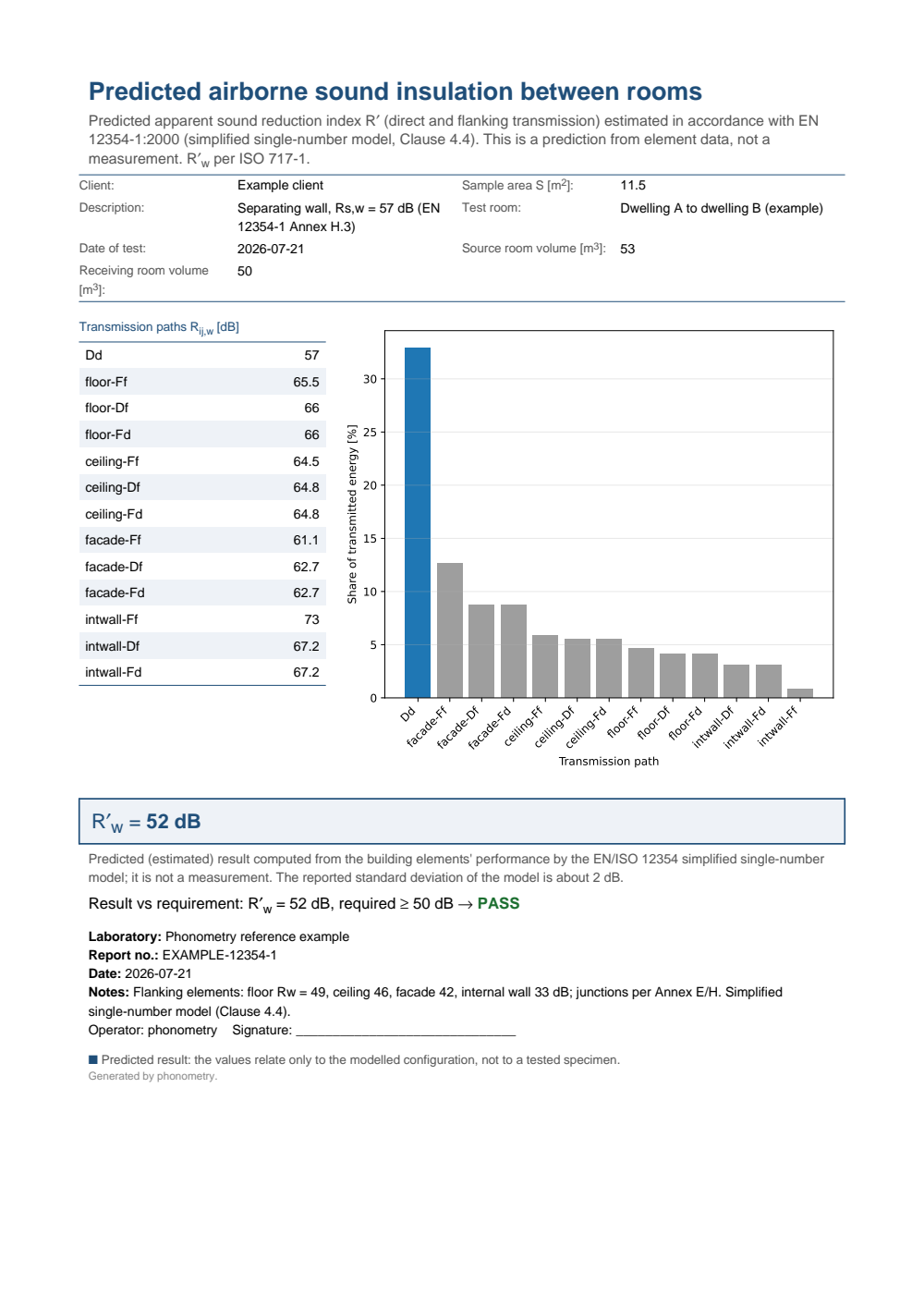Click the 'Transmission paths' table heading
924x1308 pixels.
tap(159, 327)
